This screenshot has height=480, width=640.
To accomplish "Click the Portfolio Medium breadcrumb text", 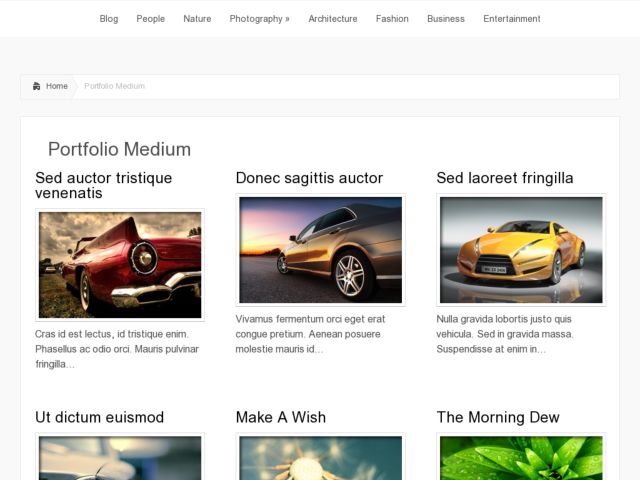I will (x=115, y=86).
